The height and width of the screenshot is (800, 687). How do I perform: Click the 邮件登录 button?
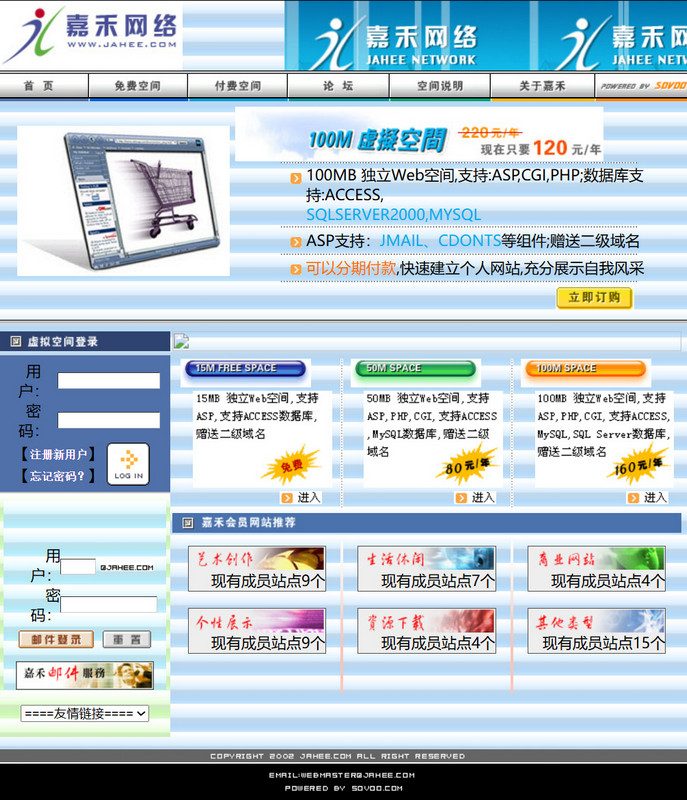pyautogui.click(x=56, y=639)
